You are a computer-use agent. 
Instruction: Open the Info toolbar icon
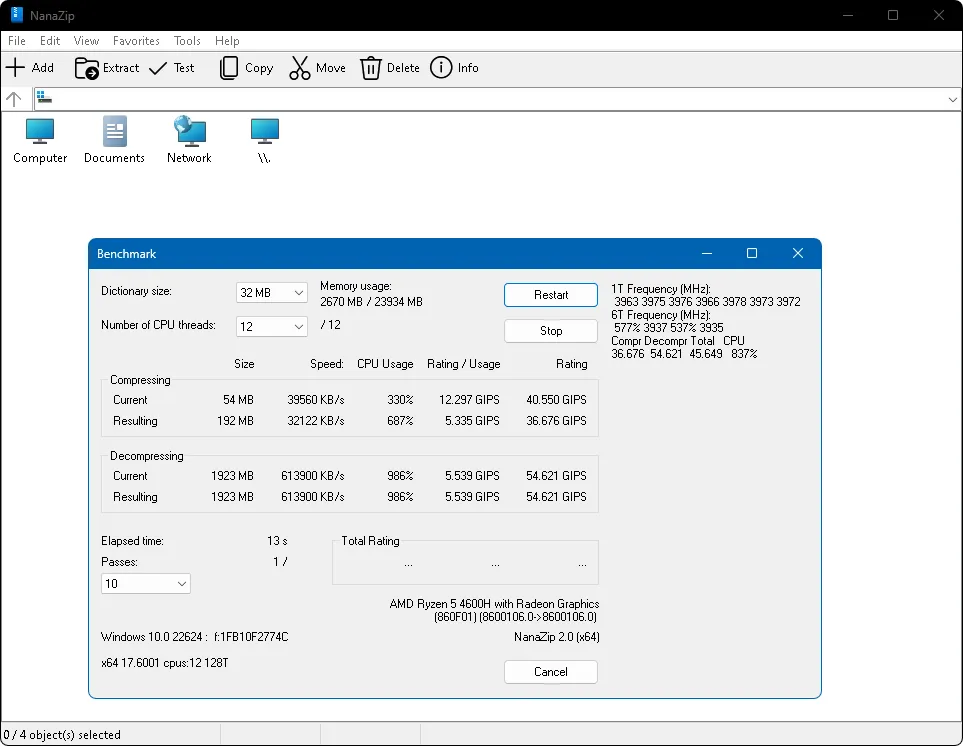[x=441, y=68]
